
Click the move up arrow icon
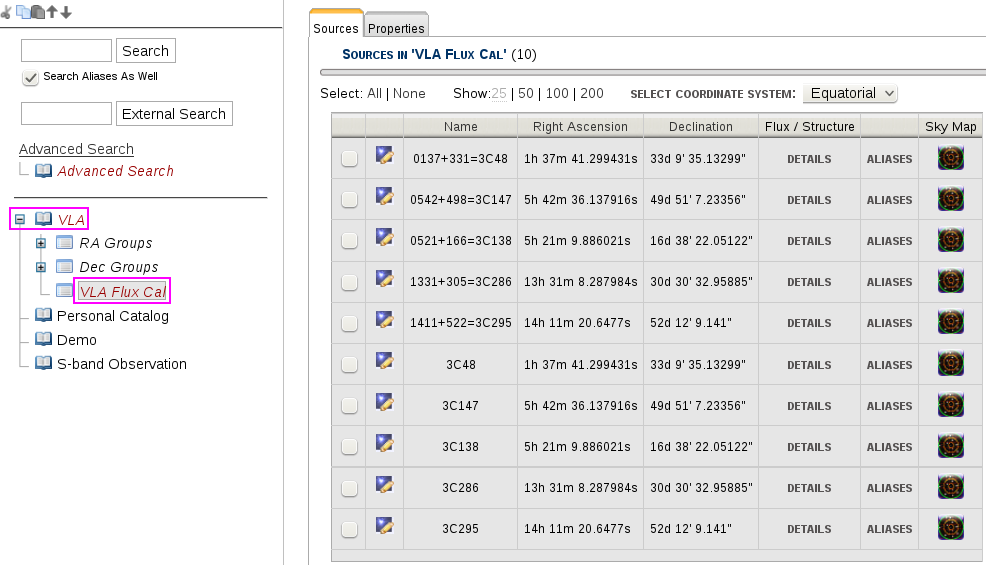(52, 12)
